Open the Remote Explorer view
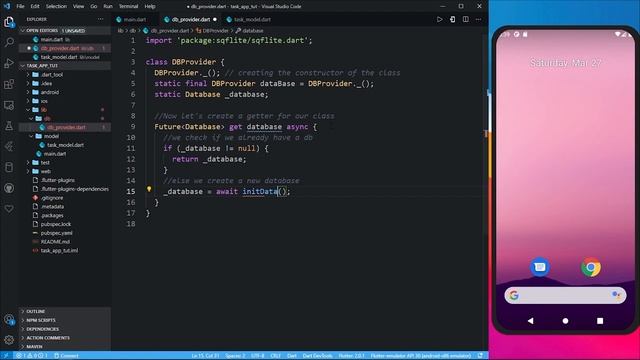The width and height of the screenshot is (640, 360). tap(9, 105)
